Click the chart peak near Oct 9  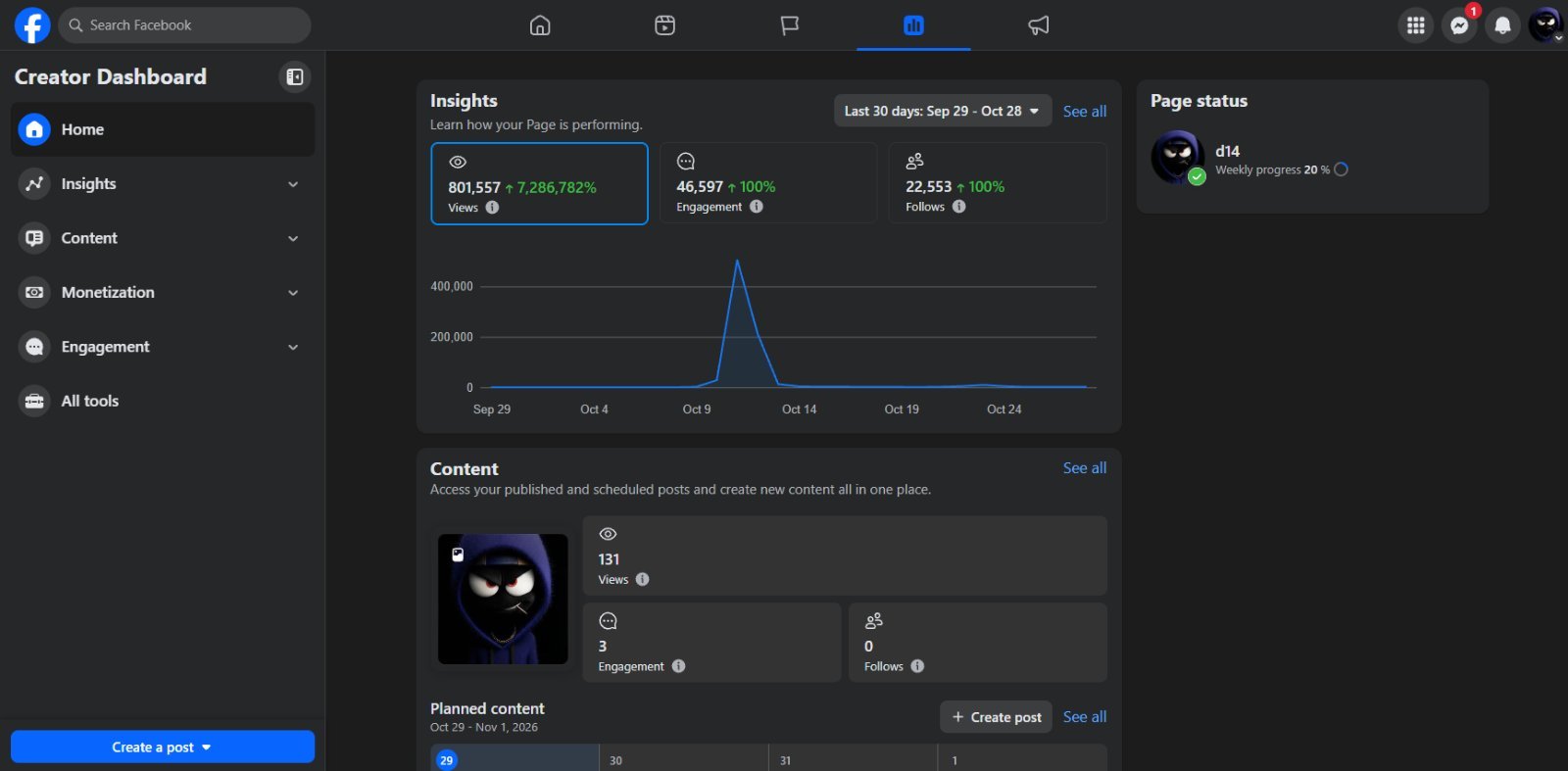pos(737,261)
